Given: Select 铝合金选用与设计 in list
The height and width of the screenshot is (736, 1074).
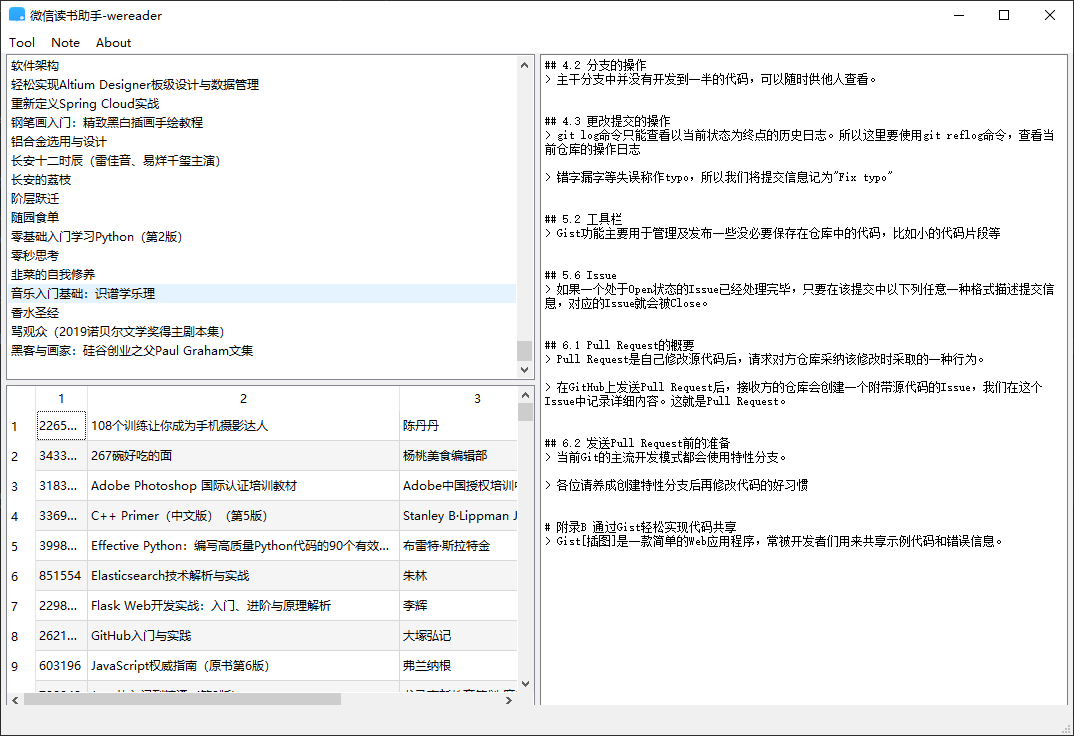Looking at the screenshot, I should coord(262,142).
